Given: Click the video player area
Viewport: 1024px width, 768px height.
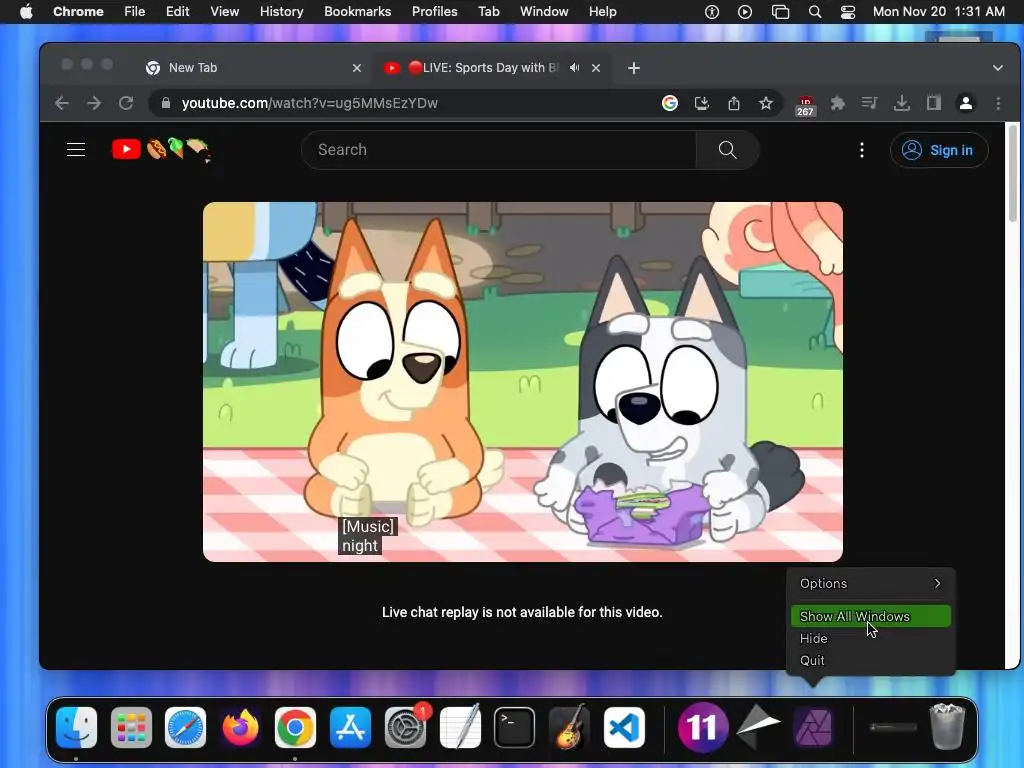Looking at the screenshot, I should pyautogui.click(x=522, y=381).
